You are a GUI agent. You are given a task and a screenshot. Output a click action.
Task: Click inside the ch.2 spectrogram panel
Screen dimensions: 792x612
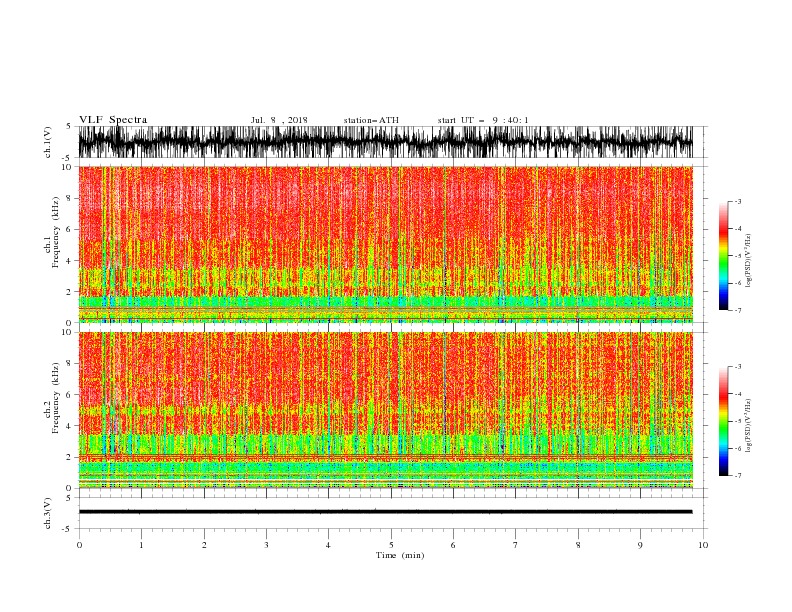click(x=385, y=410)
